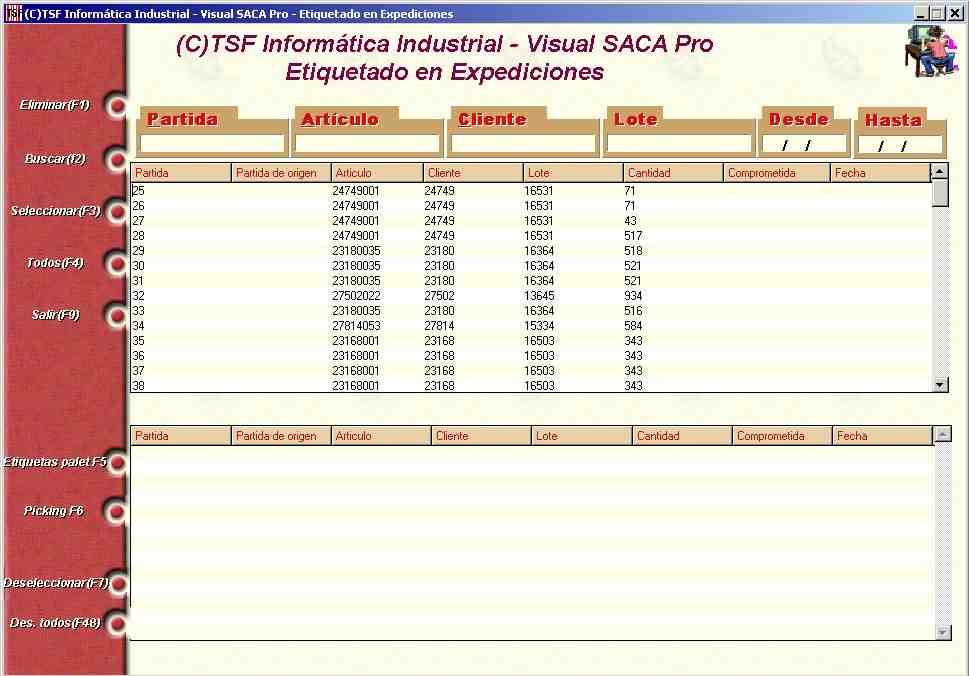Select the Partida cell reading 30
The width and height of the screenshot is (969, 676).
(x=138, y=266)
